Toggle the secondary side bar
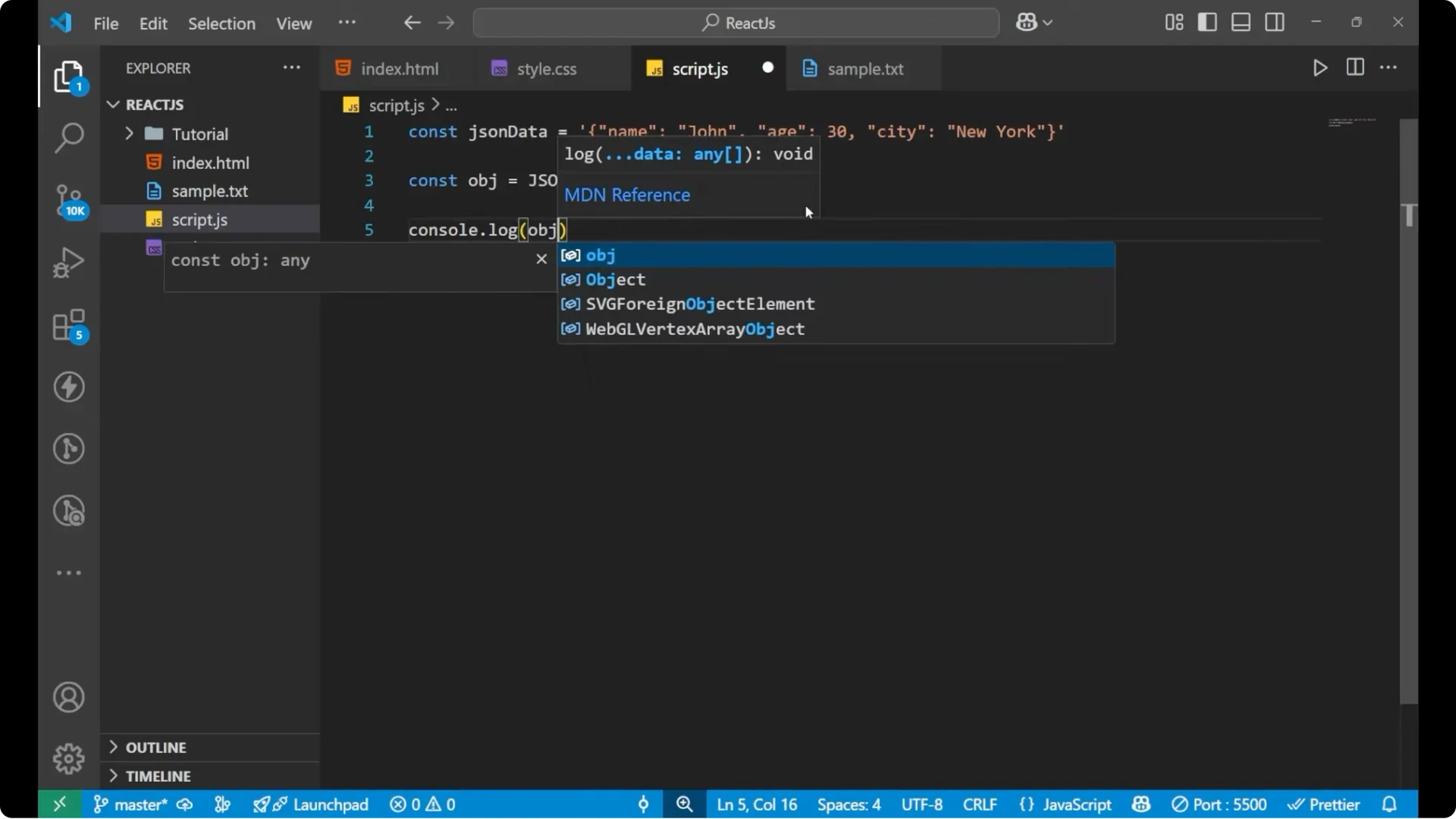 pyautogui.click(x=1275, y=22)
